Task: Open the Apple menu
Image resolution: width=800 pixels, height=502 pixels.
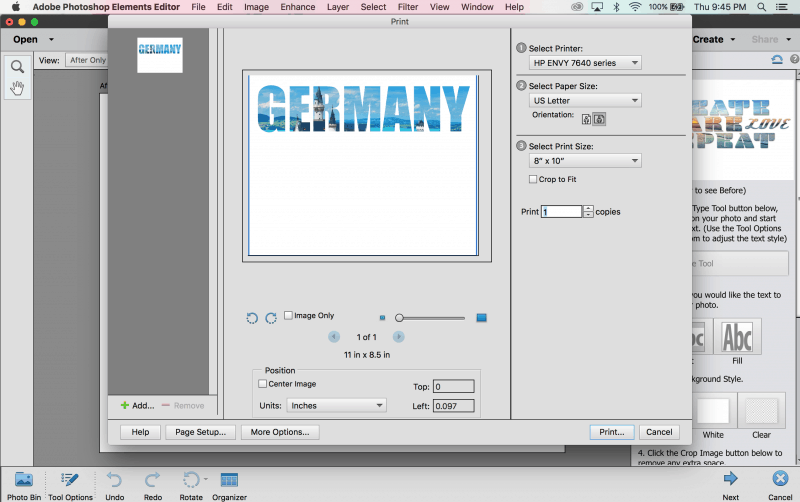Action: pos(16,7)
